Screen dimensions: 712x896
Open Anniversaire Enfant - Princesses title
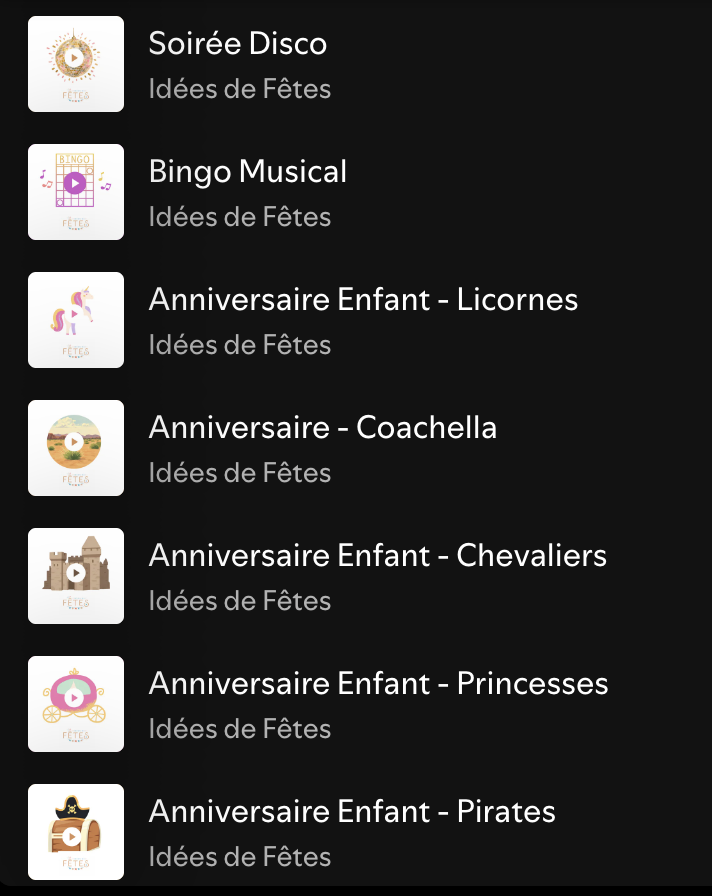click(378, 683)
